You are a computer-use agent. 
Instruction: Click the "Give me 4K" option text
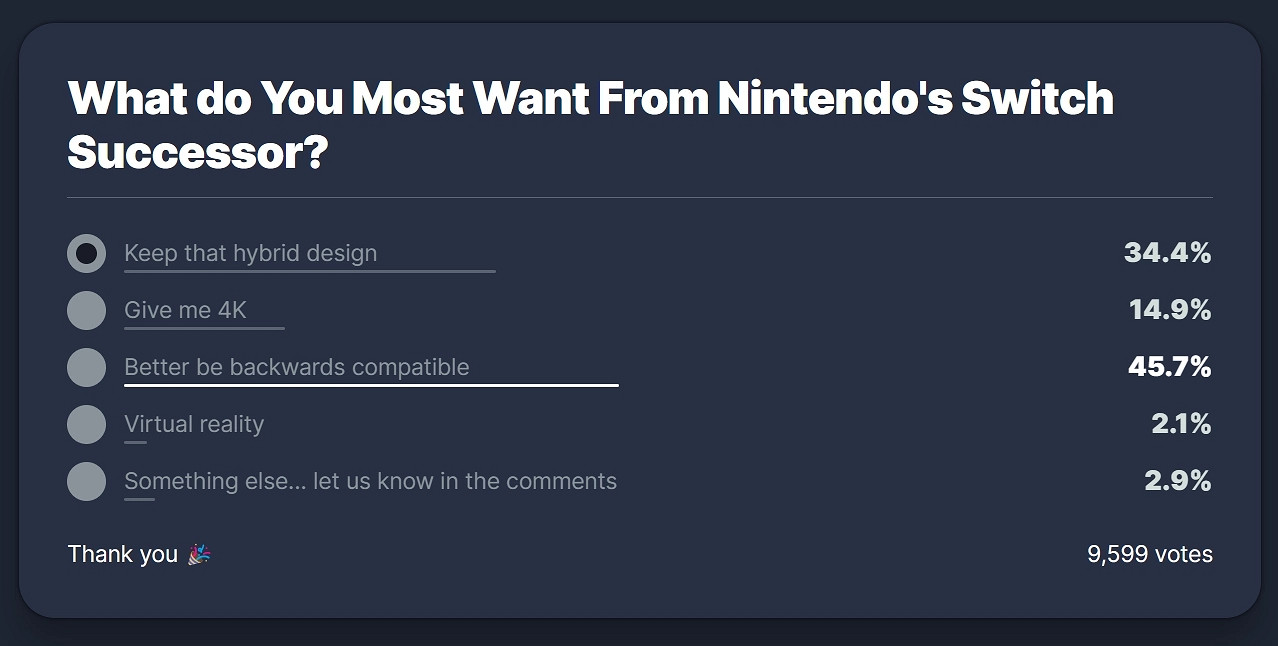click(185, 310)
